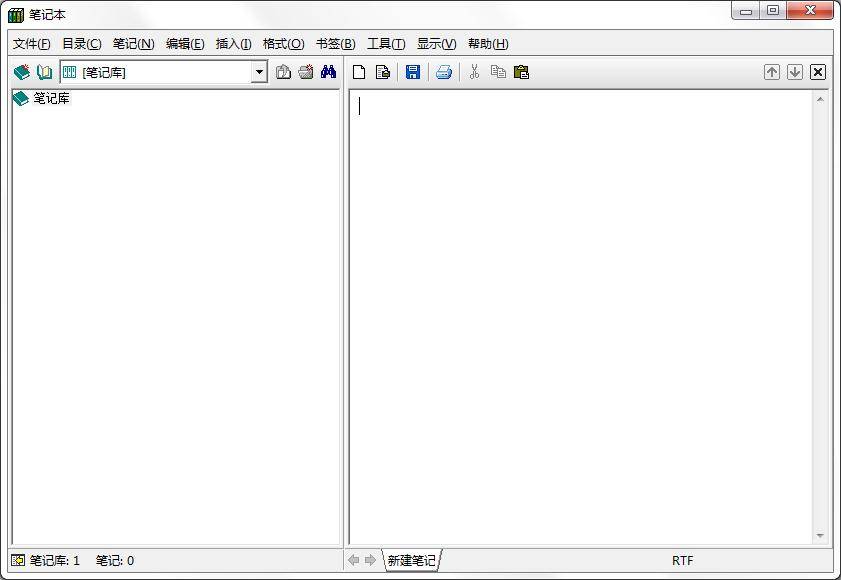841x580 pixels.
Task: Open the 格式 menu
Action: click(283, 43)
